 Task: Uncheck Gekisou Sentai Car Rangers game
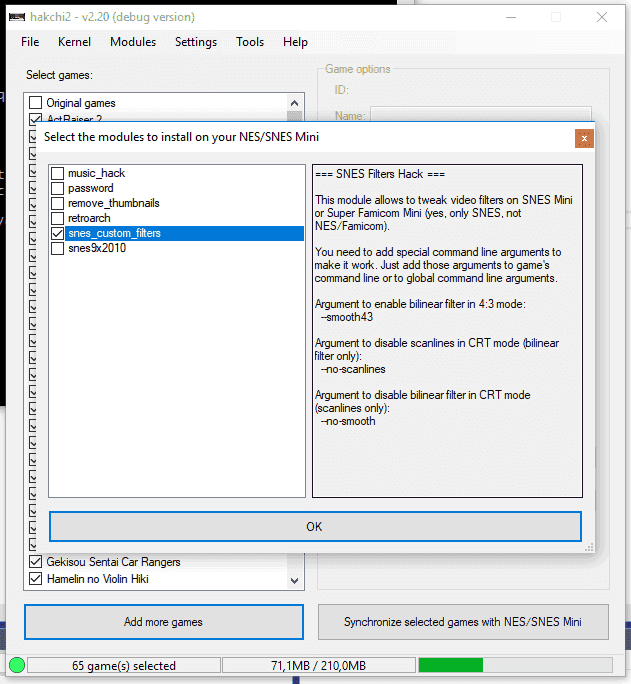(x=35, y=562)
